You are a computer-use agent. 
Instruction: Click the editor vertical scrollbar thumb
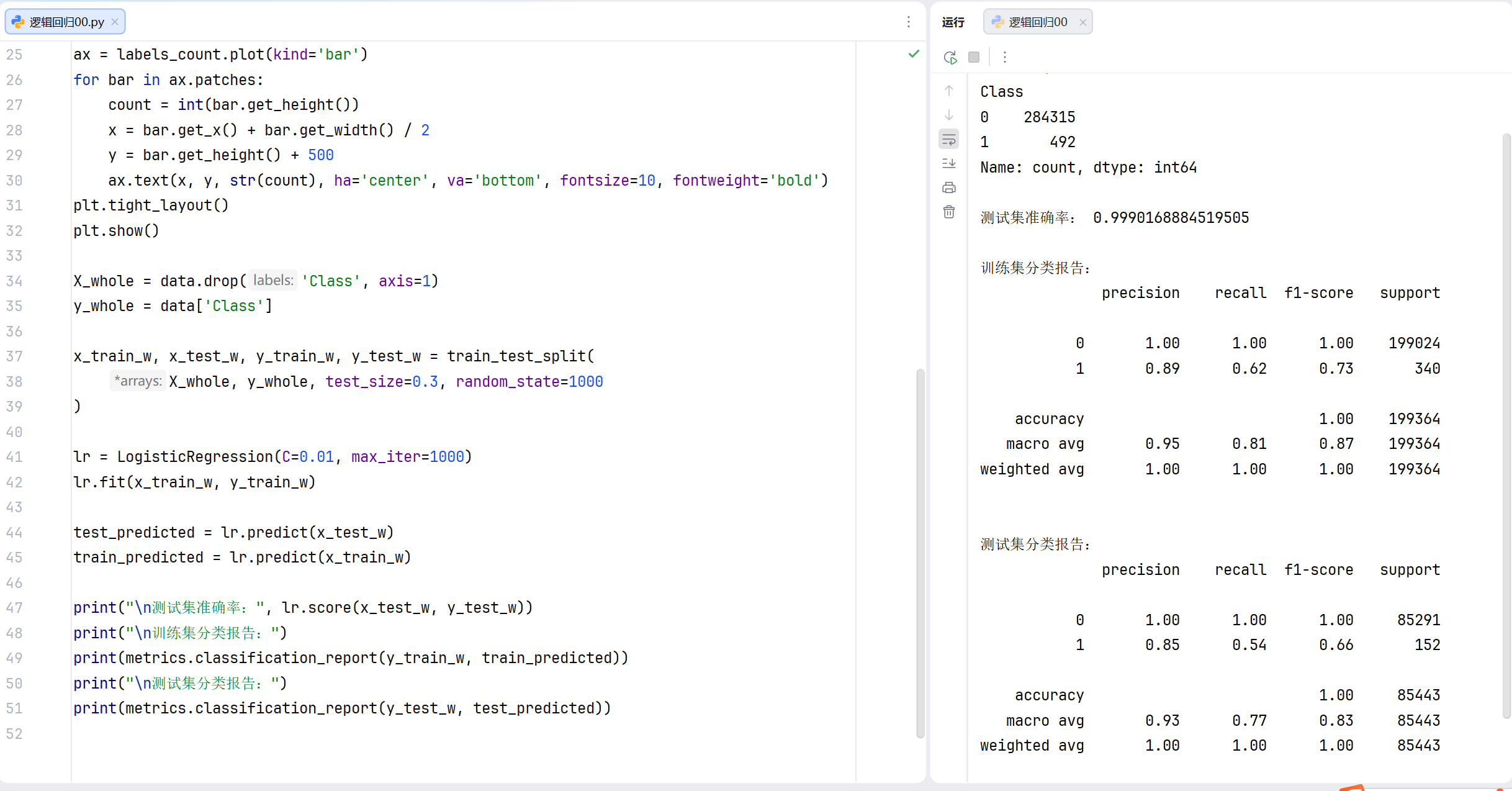pyautogui.click(x=920, y=553)
